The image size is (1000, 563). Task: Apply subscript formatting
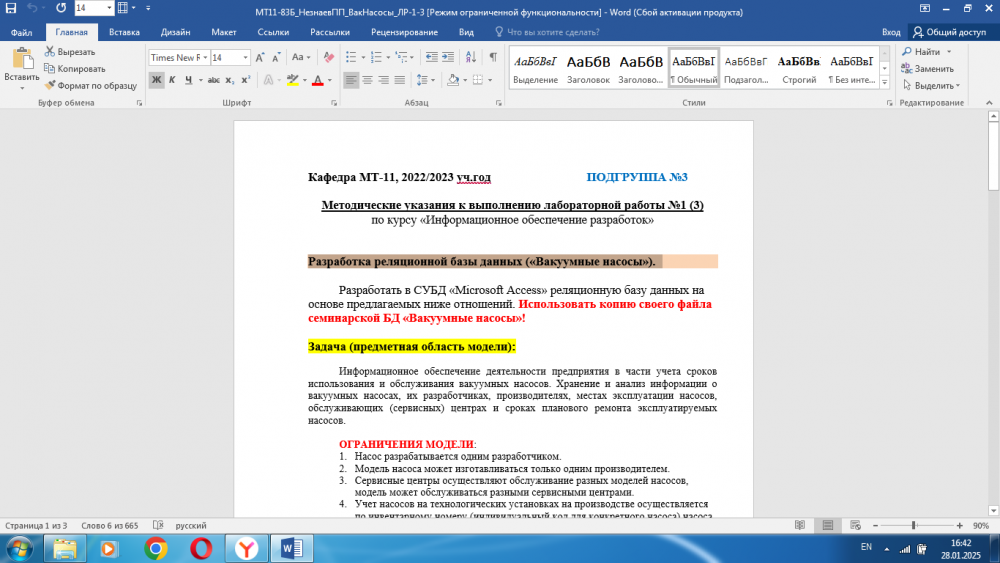pyautogui.click(x=230, y=80)
